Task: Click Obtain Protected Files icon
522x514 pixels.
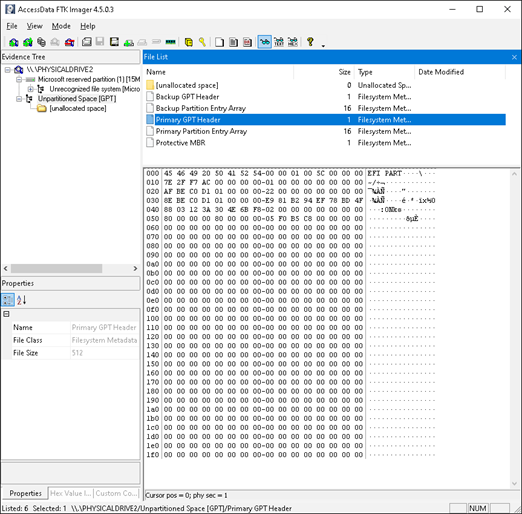Action: [189, 42]
